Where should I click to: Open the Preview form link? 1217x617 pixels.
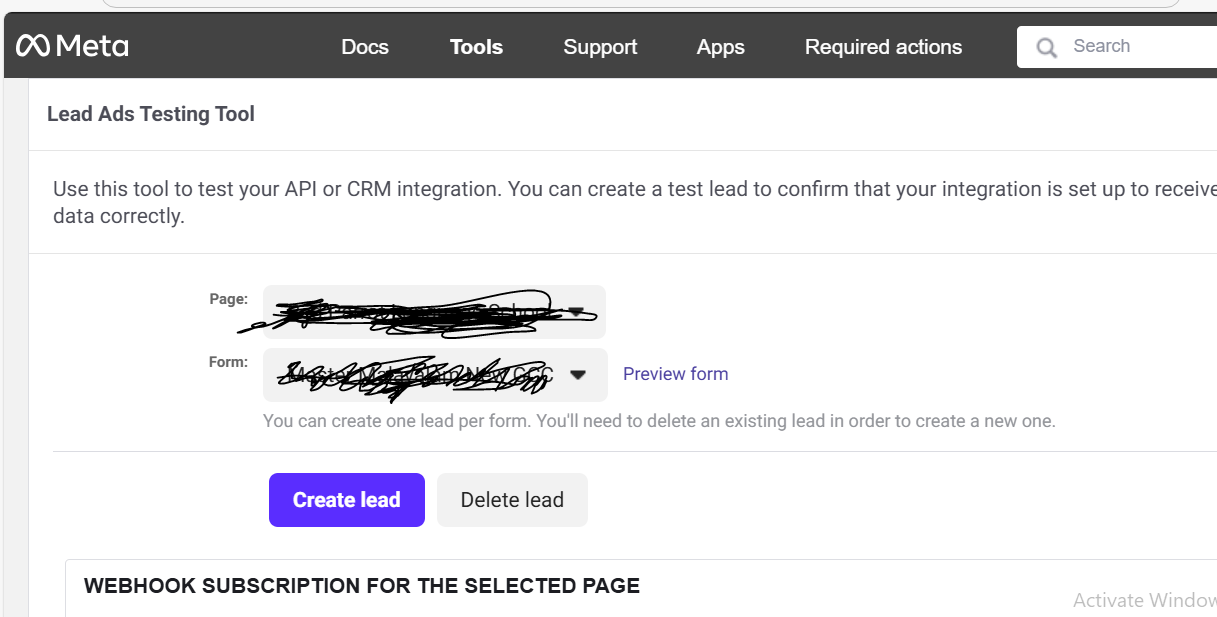pyautogui.click(x=675, y=374)
